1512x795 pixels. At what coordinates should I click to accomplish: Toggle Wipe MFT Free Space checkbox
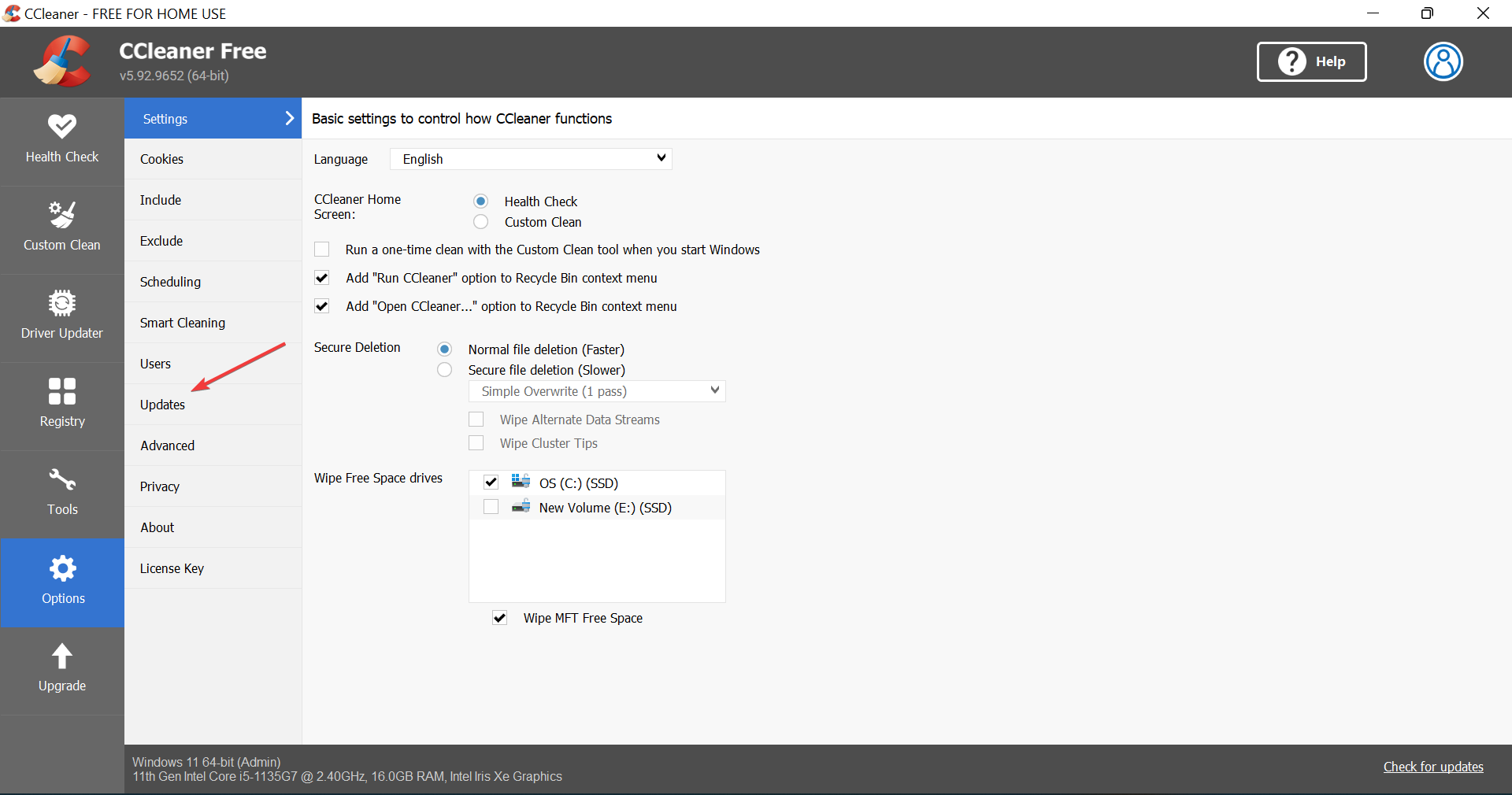tap(500, 618)
